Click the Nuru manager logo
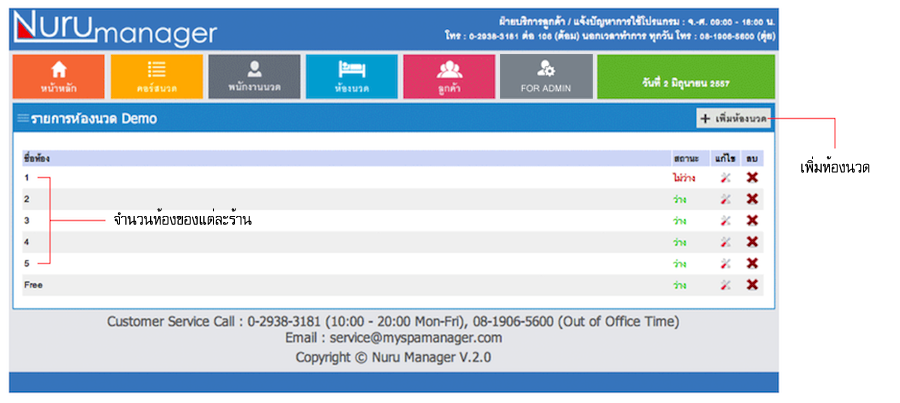Viewport: 900px width, 403px height. click(x=115, y=29)
